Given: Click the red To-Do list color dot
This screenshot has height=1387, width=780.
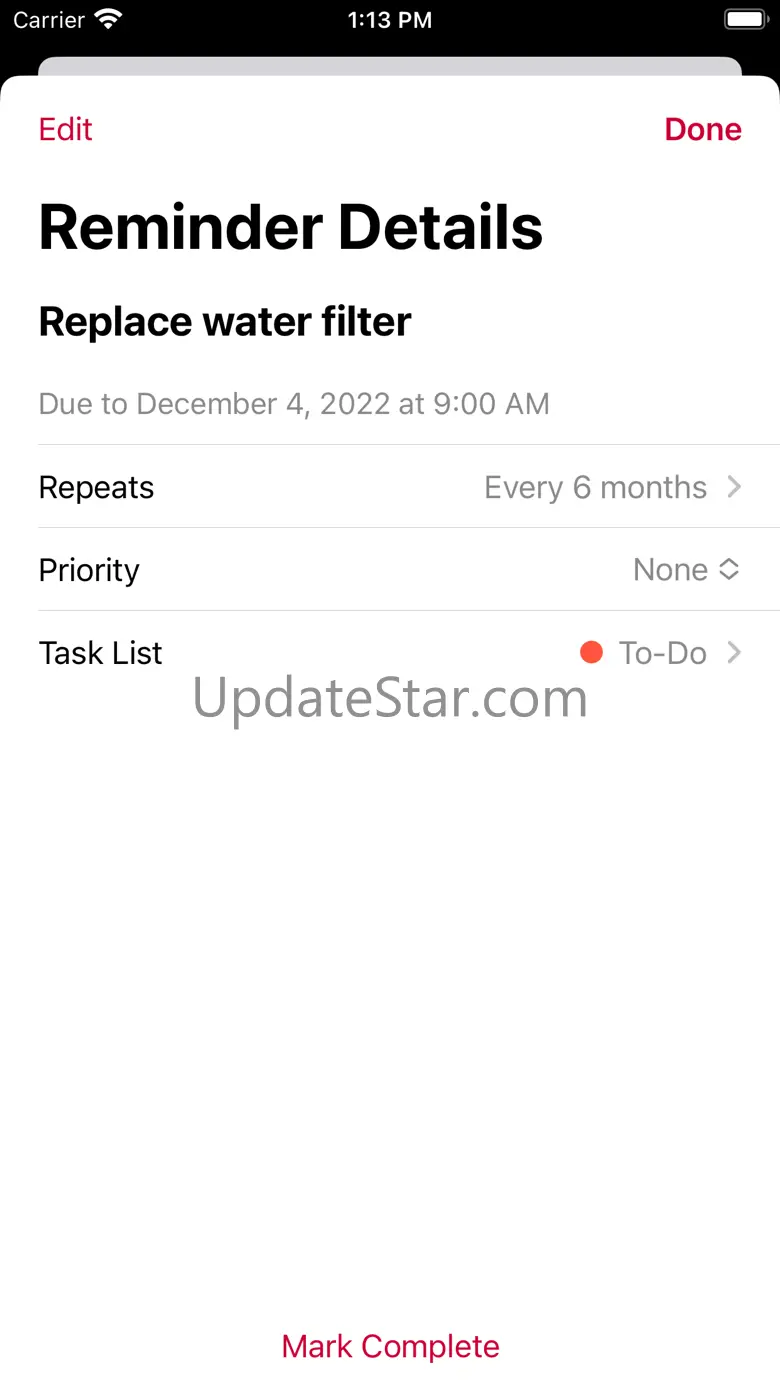Looking at the screenshot, I should [x=591, y=653].
